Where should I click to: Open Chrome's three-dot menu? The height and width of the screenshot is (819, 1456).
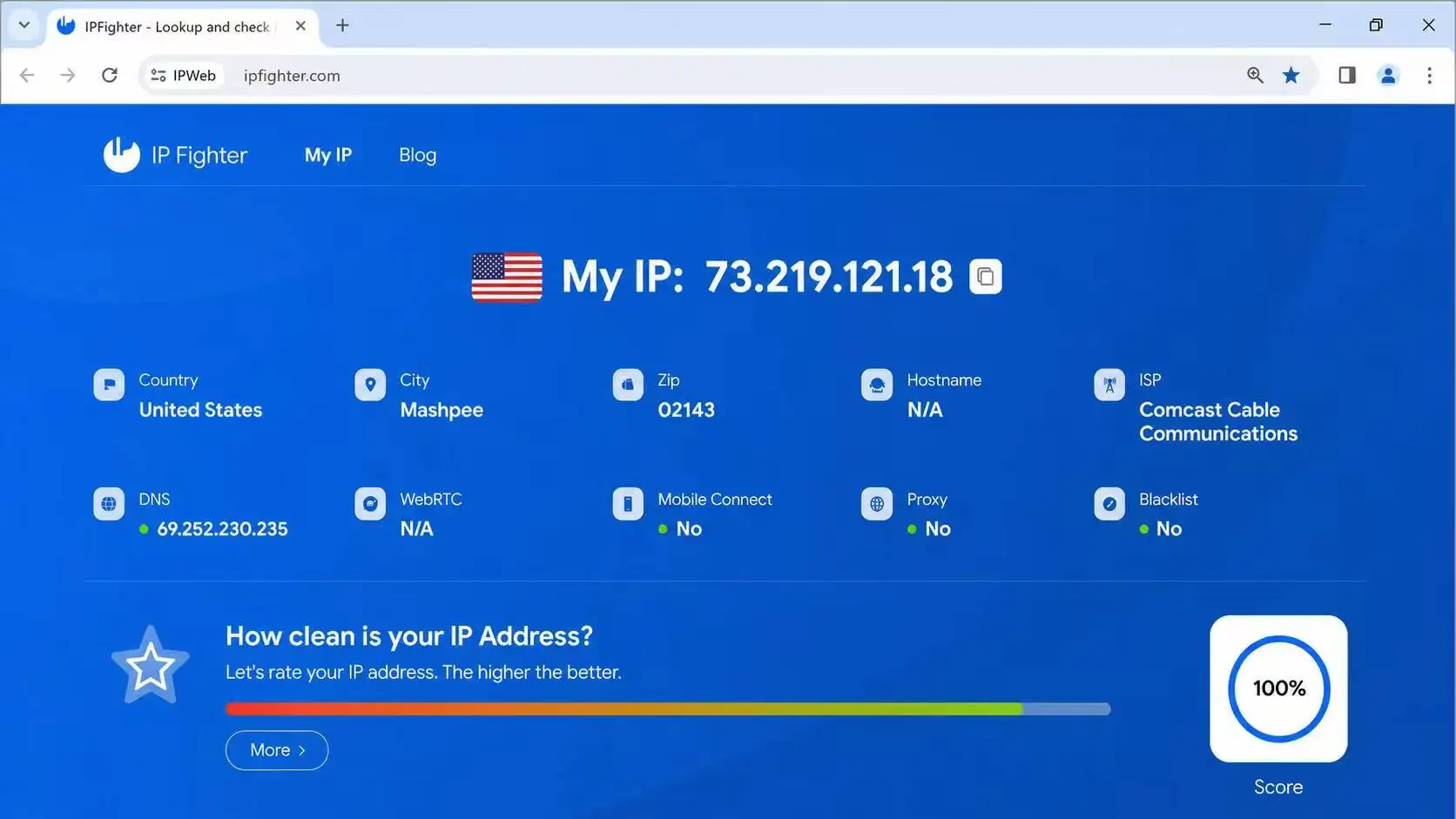click(x=1429, y=76)
